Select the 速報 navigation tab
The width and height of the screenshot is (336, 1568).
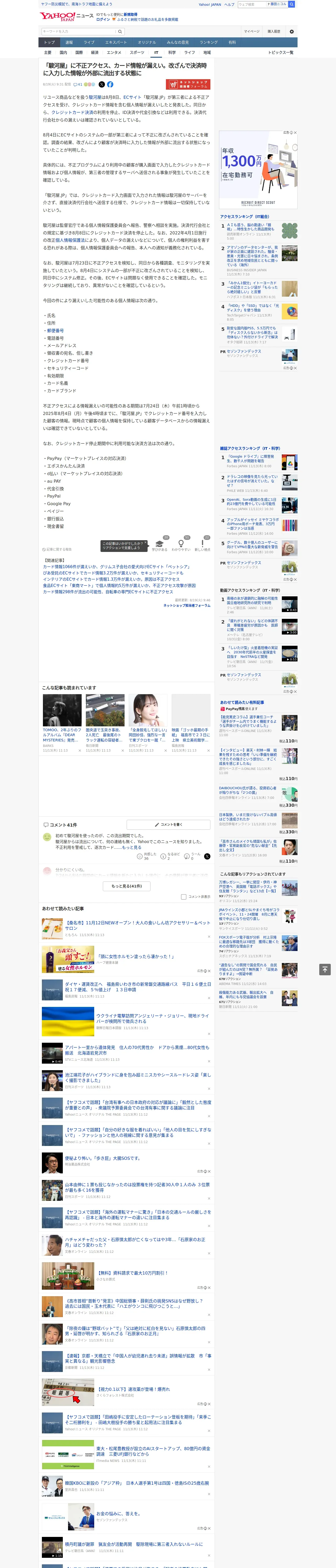(69, 43)
